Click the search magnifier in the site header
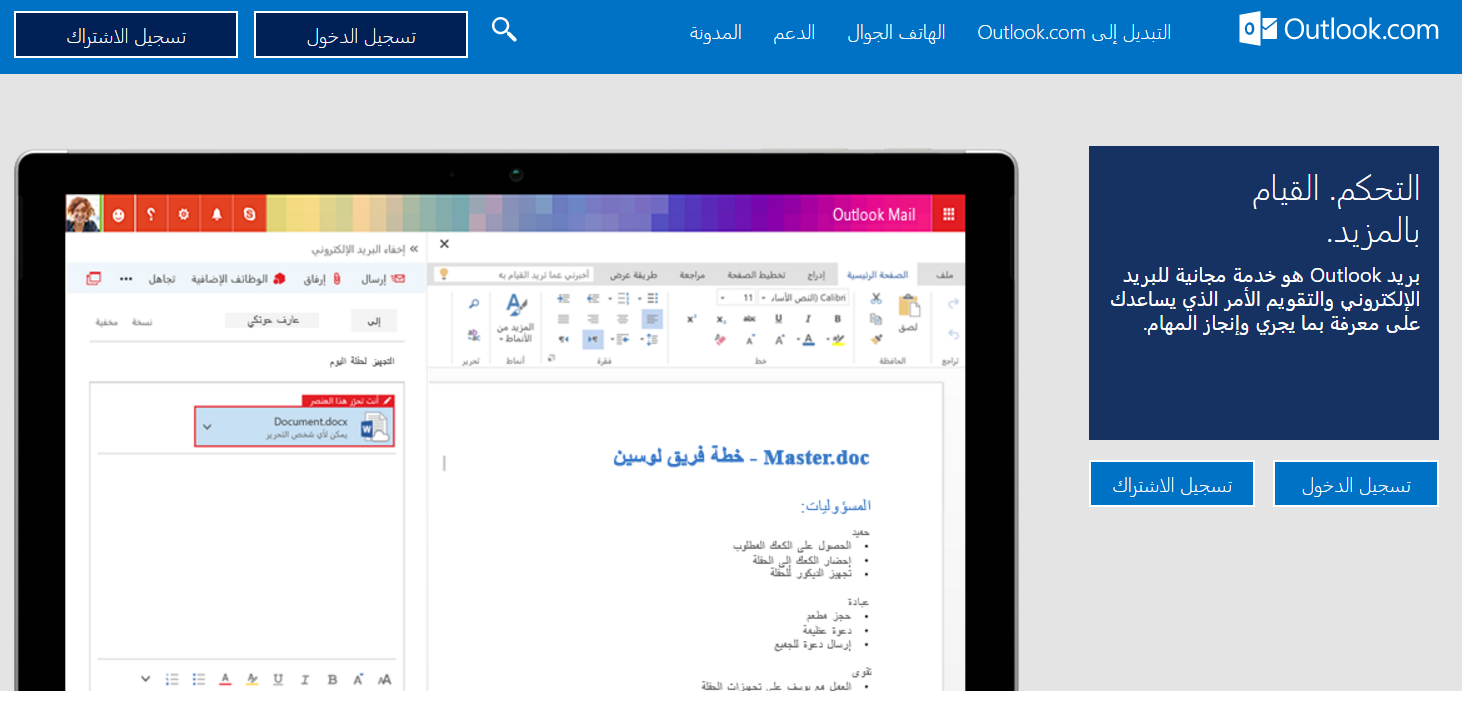The width and height of the screenshot is (1462, 723). [504, 30]
